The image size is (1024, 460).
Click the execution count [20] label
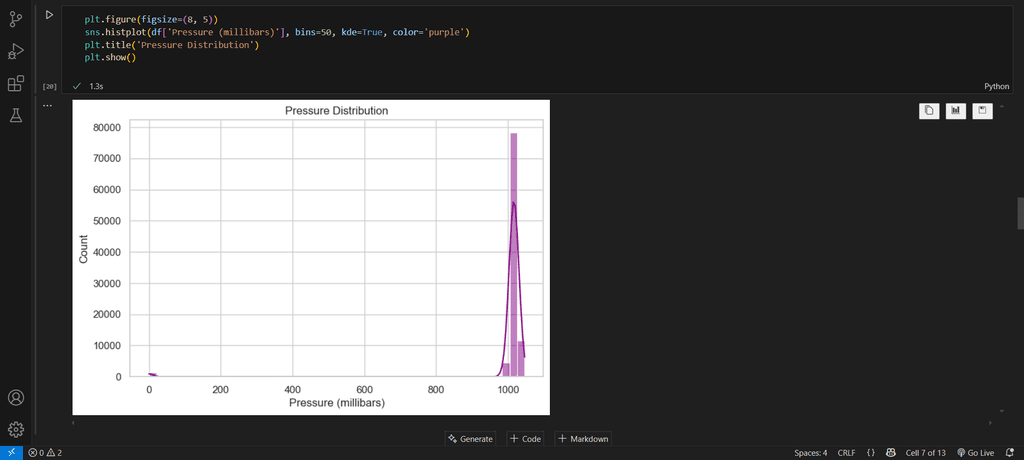point(50,86)
